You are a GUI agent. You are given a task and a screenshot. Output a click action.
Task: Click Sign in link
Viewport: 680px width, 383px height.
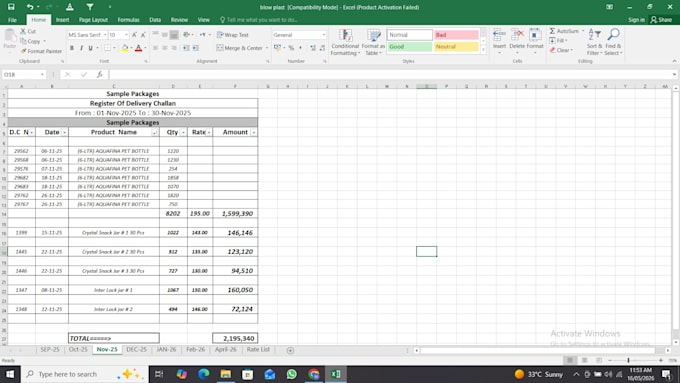click(x=636, y=20)
